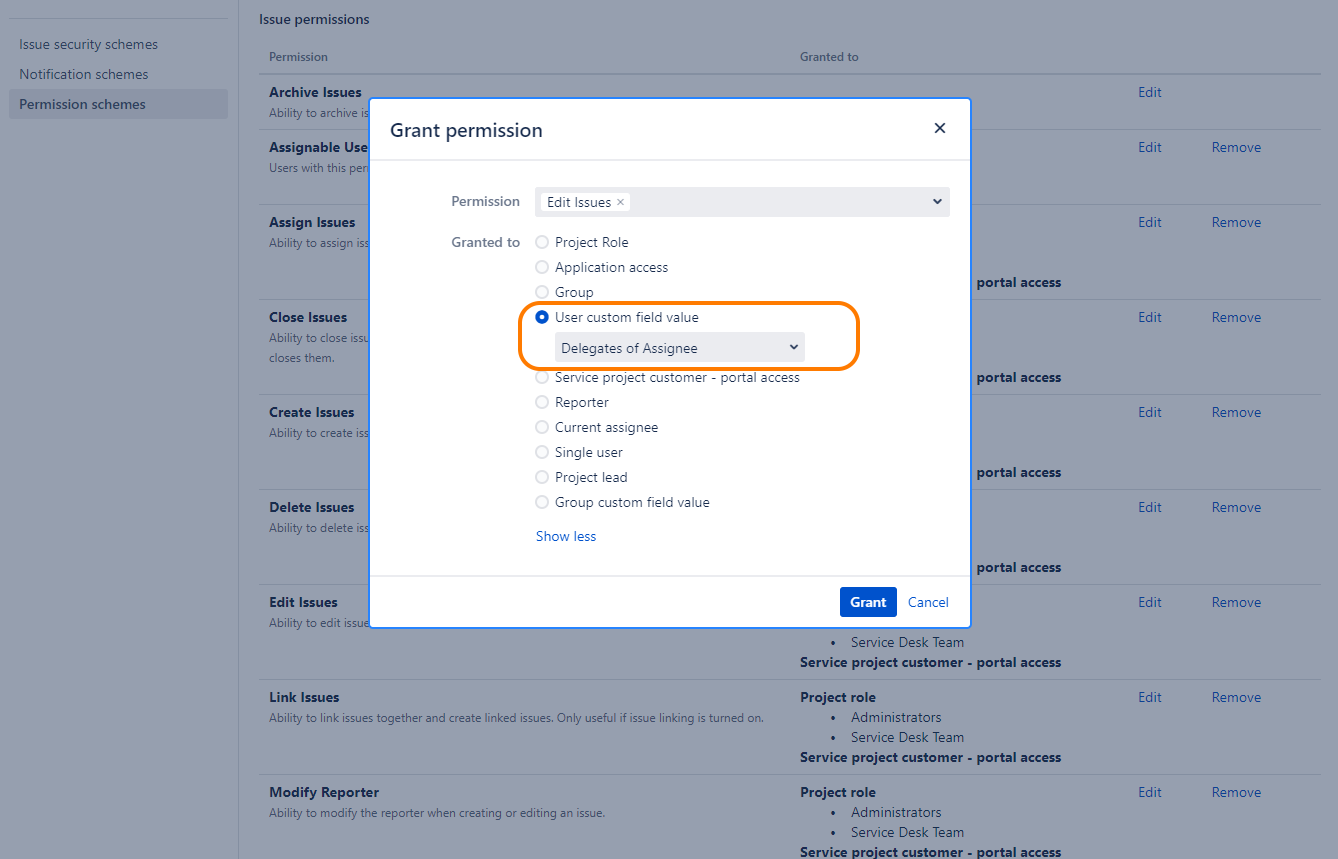1338x859 pixels.
Task: Select the Single user radio button
Action: pyautogui.click(x=542, y=452)
